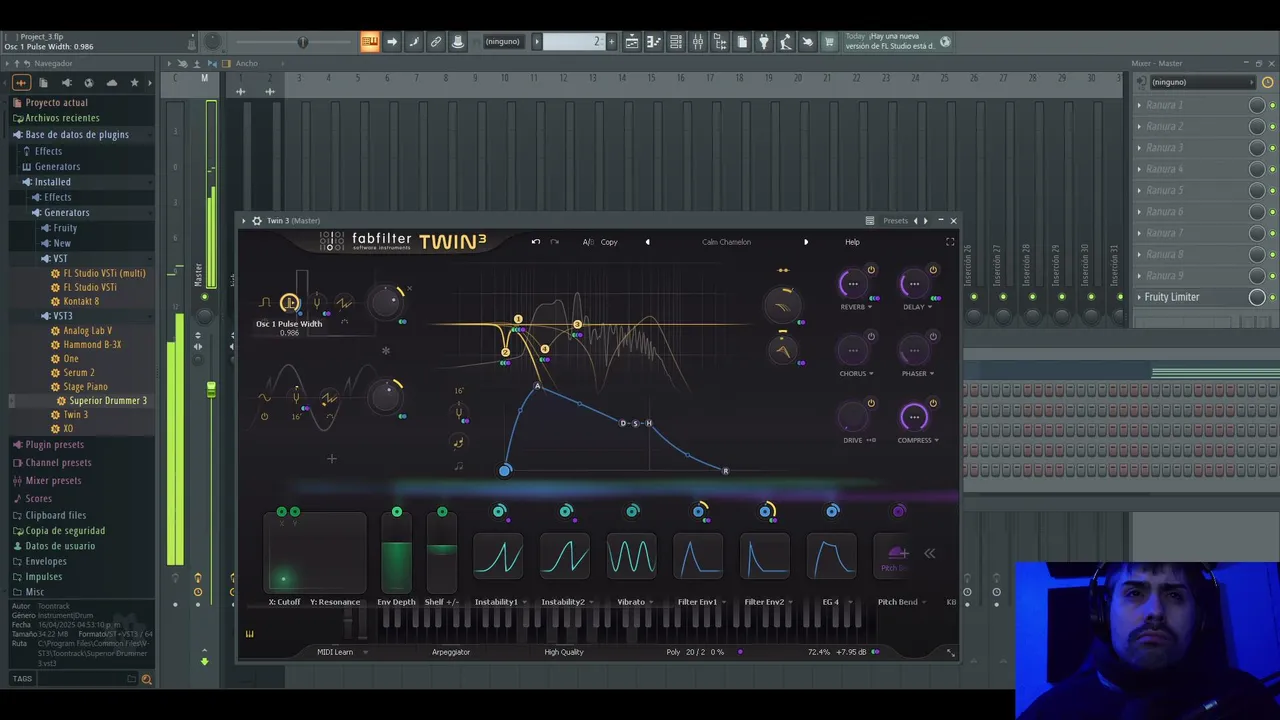Click Twin 3 full screen icon
The width and height of the screenshot is (1280, 720).
(x=950, y=242)
